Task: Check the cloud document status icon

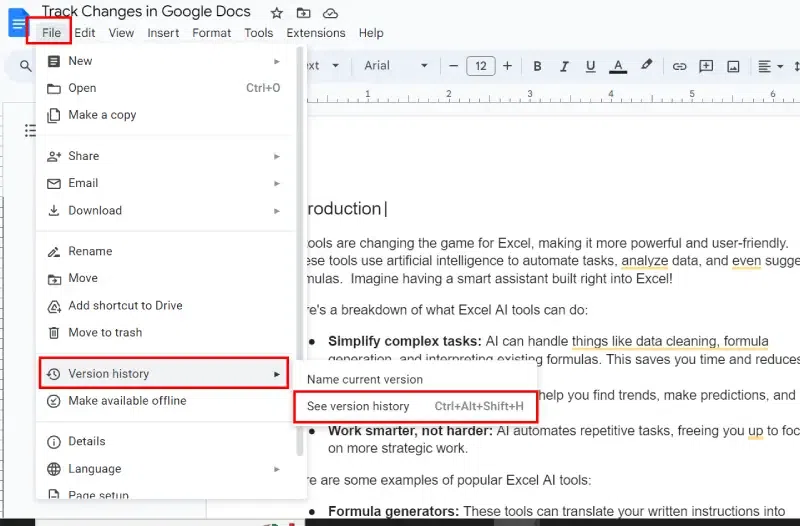Action: 331,13
